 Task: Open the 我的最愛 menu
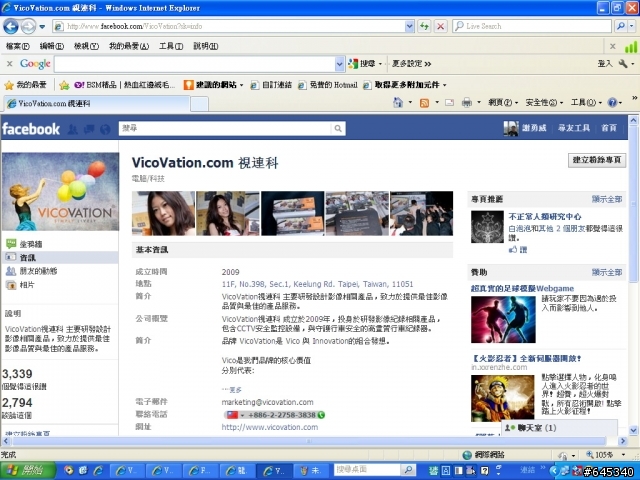[129, 46]
